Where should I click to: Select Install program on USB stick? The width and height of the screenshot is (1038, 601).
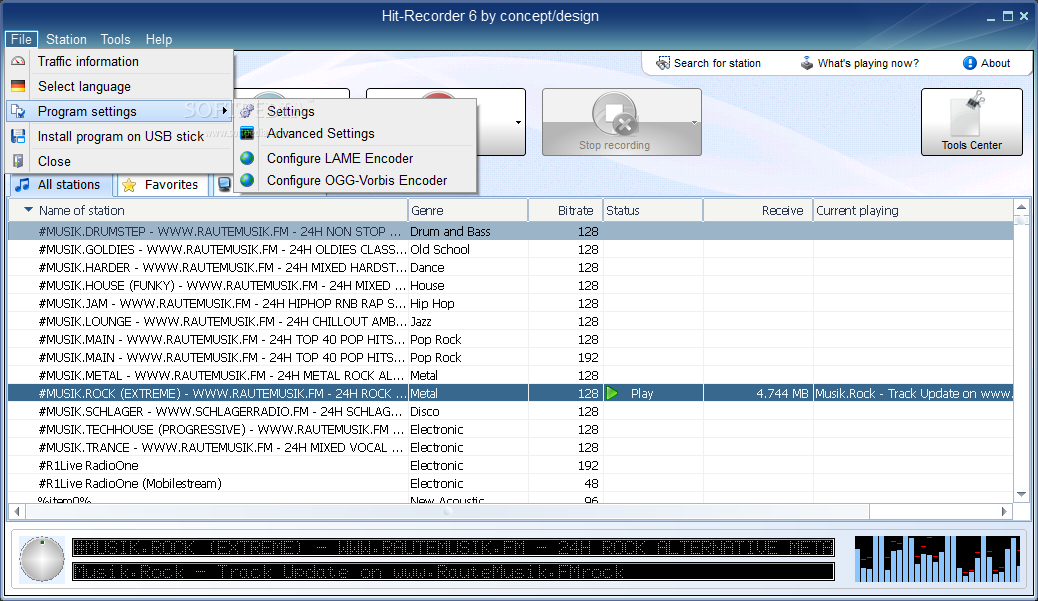coord(120,136)
